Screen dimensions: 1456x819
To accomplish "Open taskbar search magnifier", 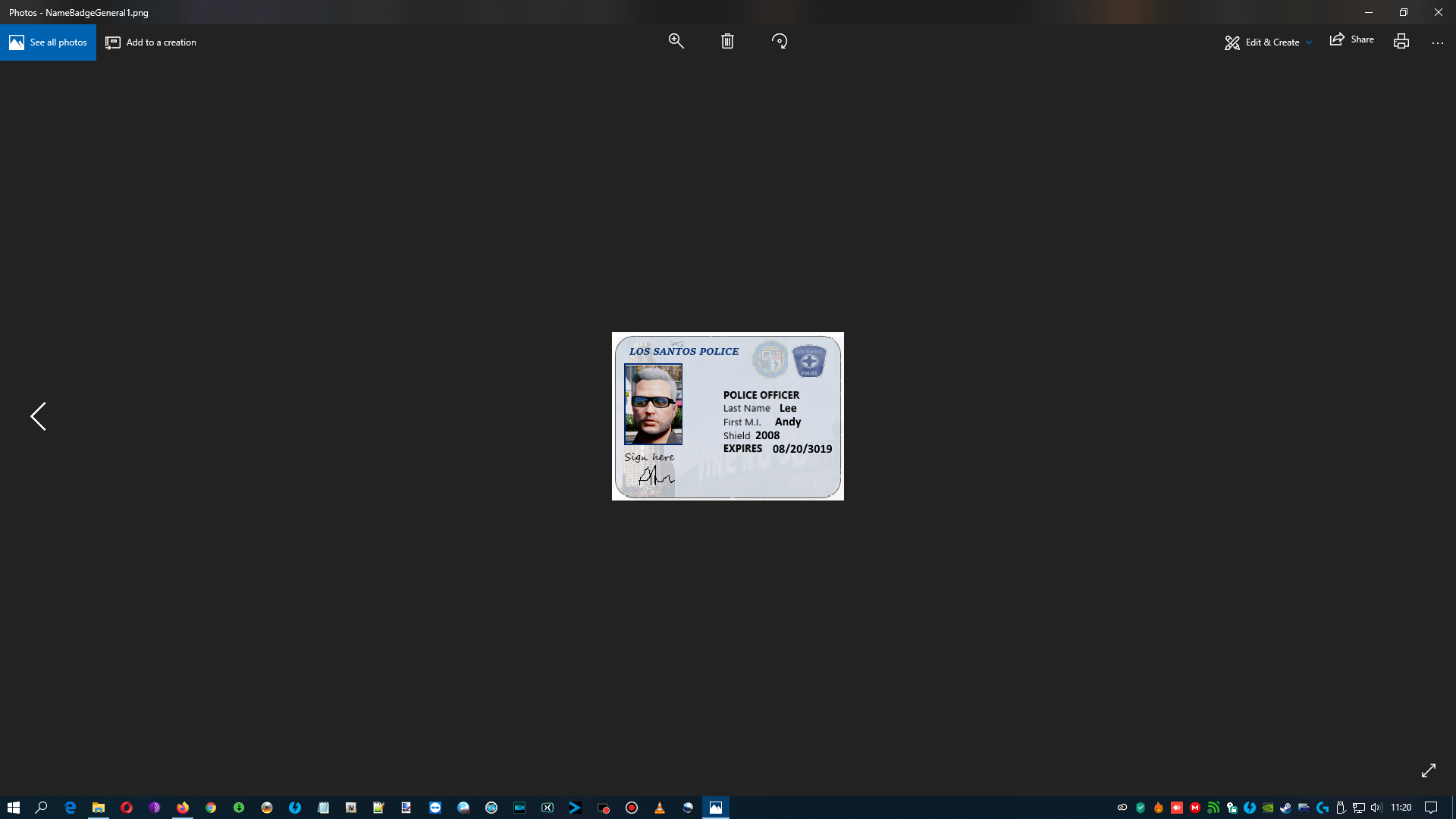I will click(42, 808).
